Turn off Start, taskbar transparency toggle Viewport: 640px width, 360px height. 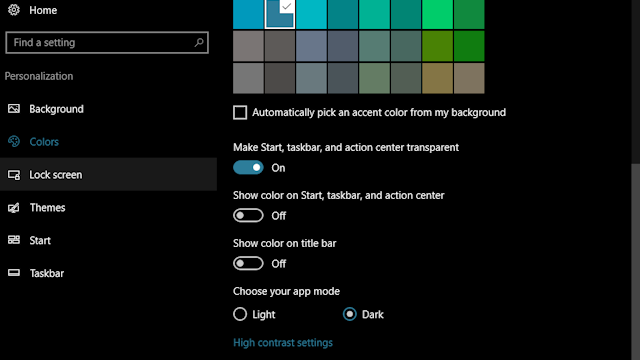click(x=248, y=167)
